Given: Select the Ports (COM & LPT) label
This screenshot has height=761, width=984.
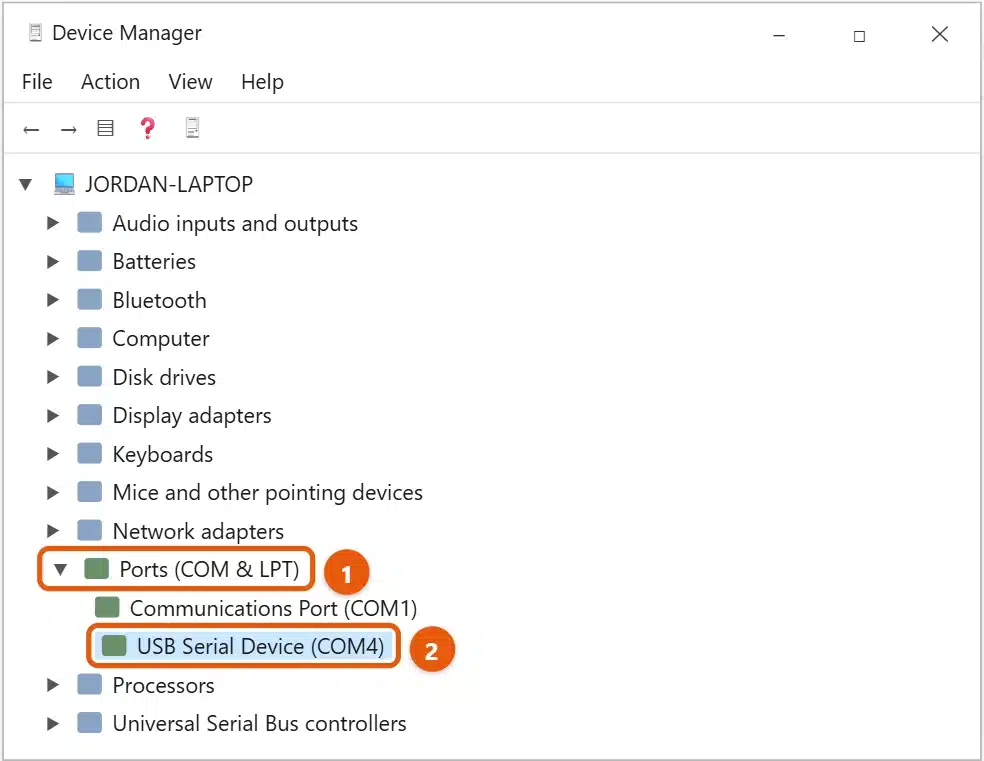Looking at the screenshot, I should pyautogui.click(x=210, y=570).
